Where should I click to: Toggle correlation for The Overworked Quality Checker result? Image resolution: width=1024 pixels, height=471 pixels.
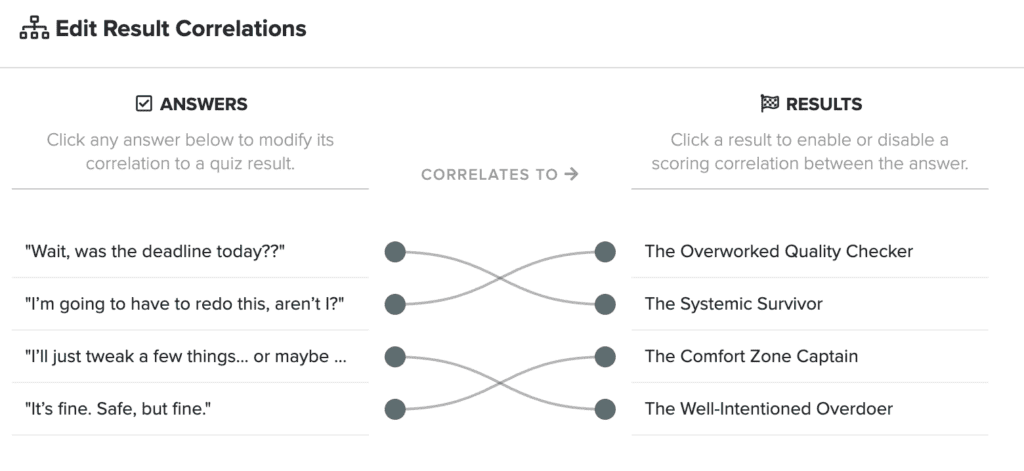(810, 252)
